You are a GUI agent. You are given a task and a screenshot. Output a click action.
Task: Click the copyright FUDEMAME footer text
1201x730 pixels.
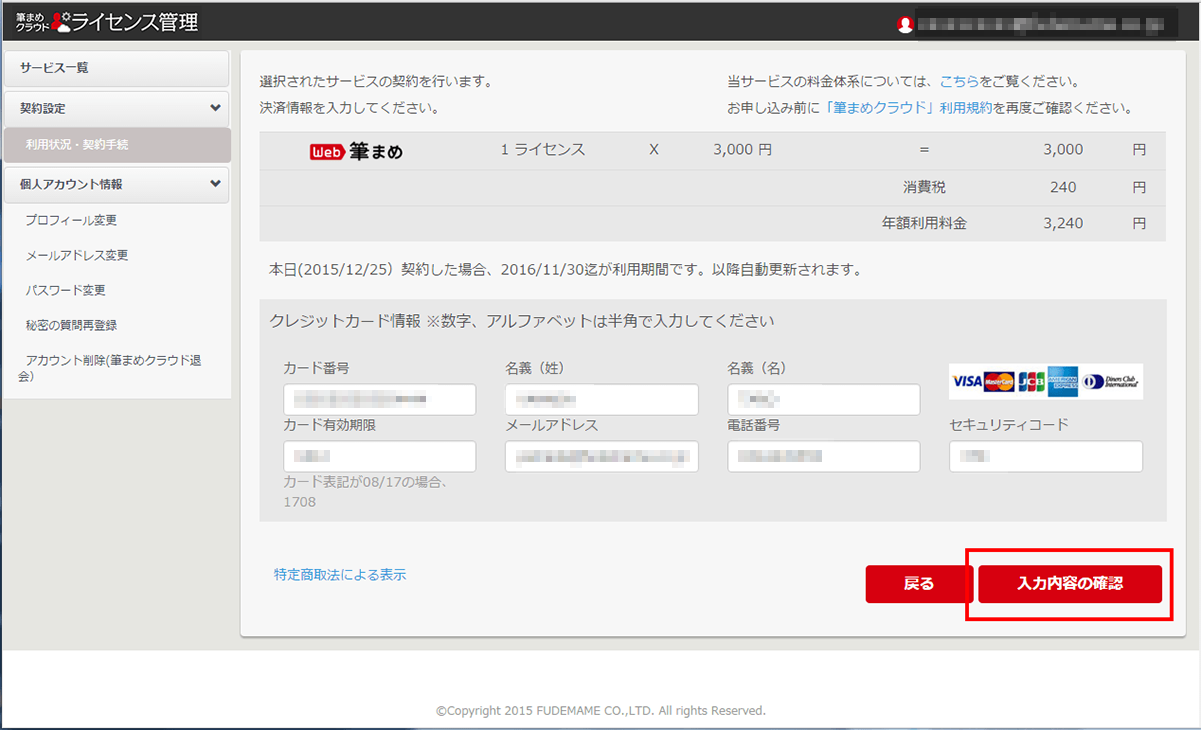point(601,711)
